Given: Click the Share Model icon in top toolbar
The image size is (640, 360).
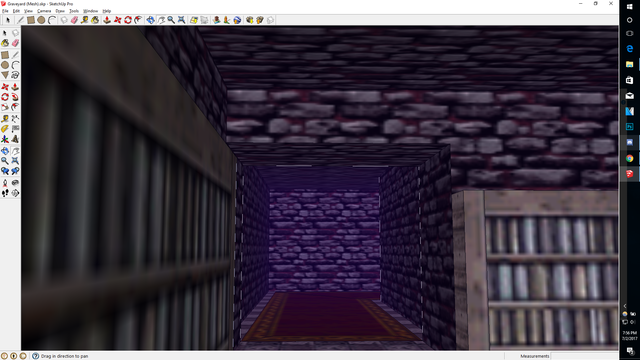Looking at the screenshot, I should [x=260, y=20].
